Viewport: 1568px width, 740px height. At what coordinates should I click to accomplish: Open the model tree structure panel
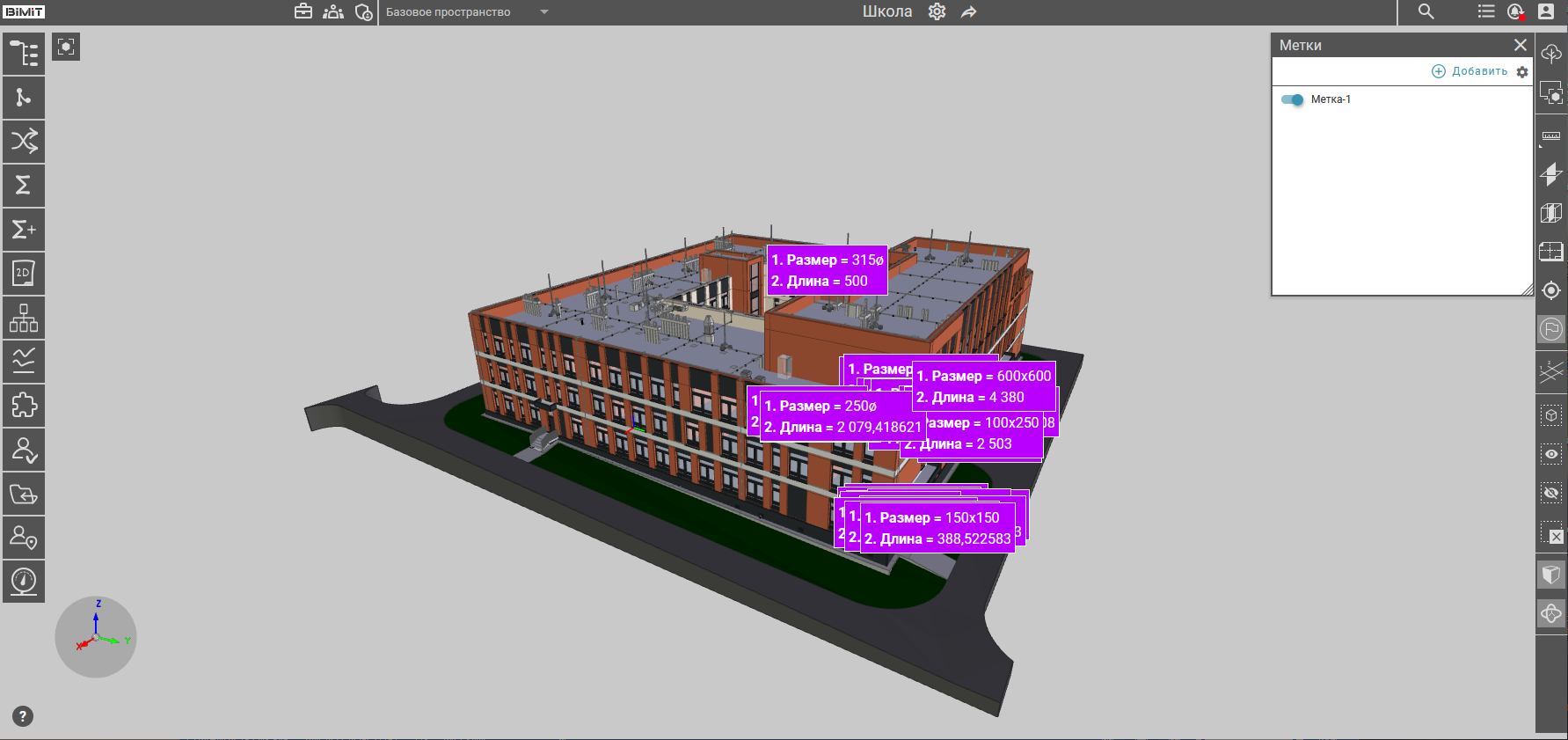pos(24,54)
